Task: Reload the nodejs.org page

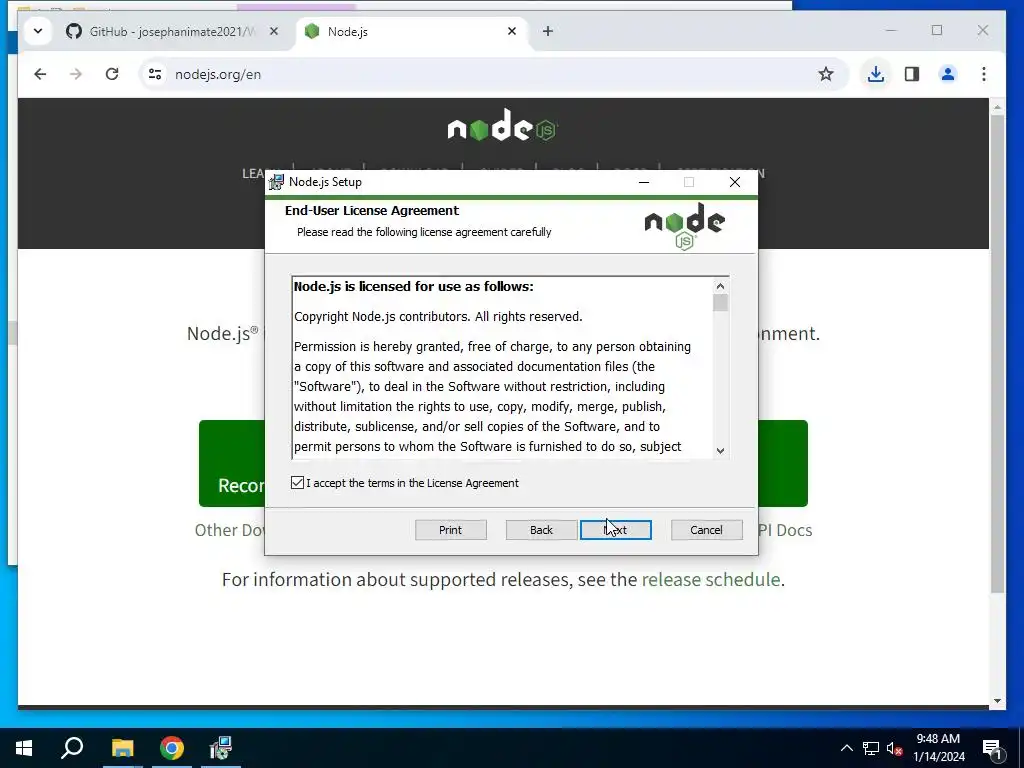Action: (x=112, y=74)
